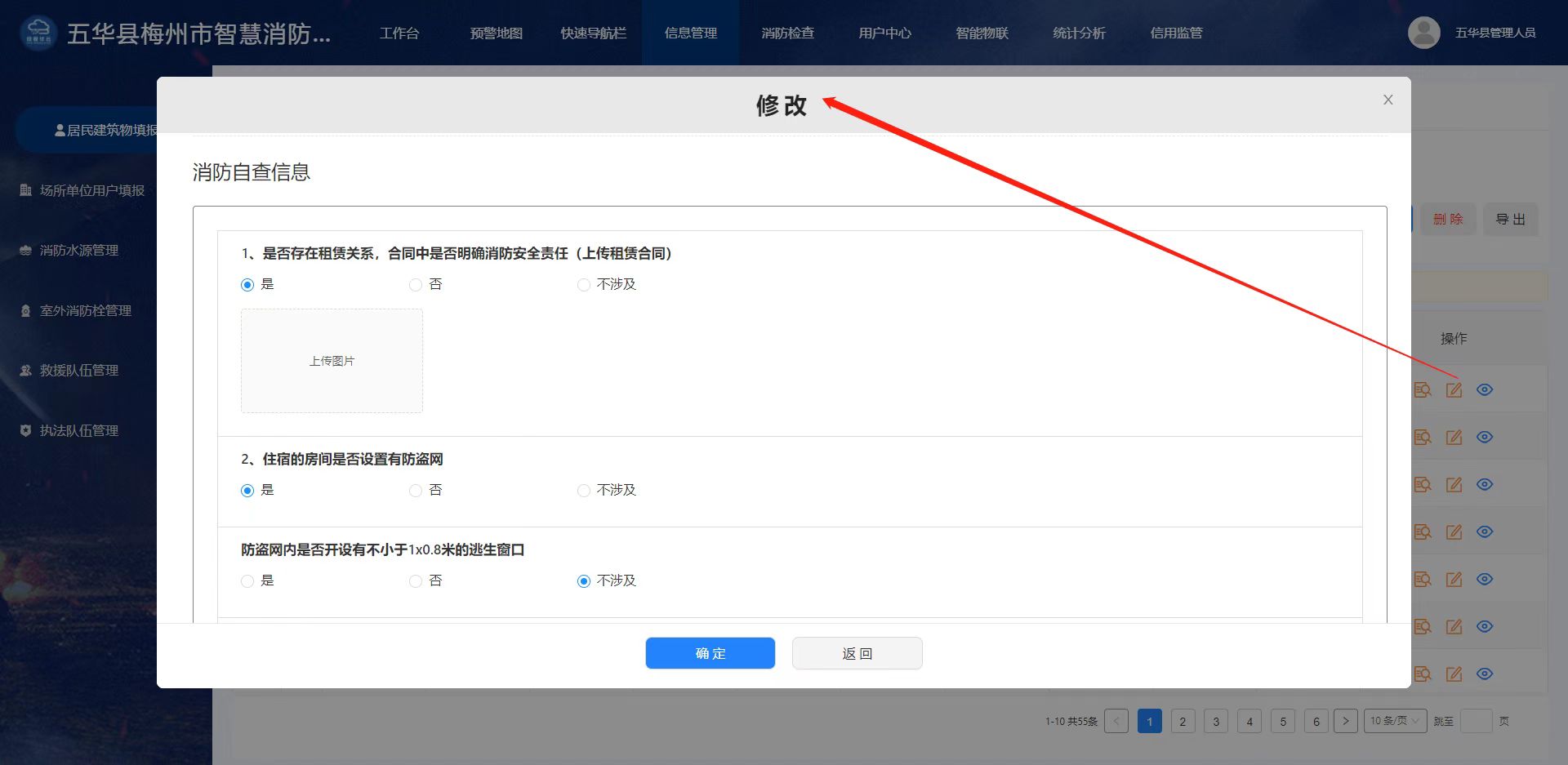Screen dimensions: 1568x765
Task: Select 不涉及 for question 1 租赁关系
Action: click(x=583, y=285)
